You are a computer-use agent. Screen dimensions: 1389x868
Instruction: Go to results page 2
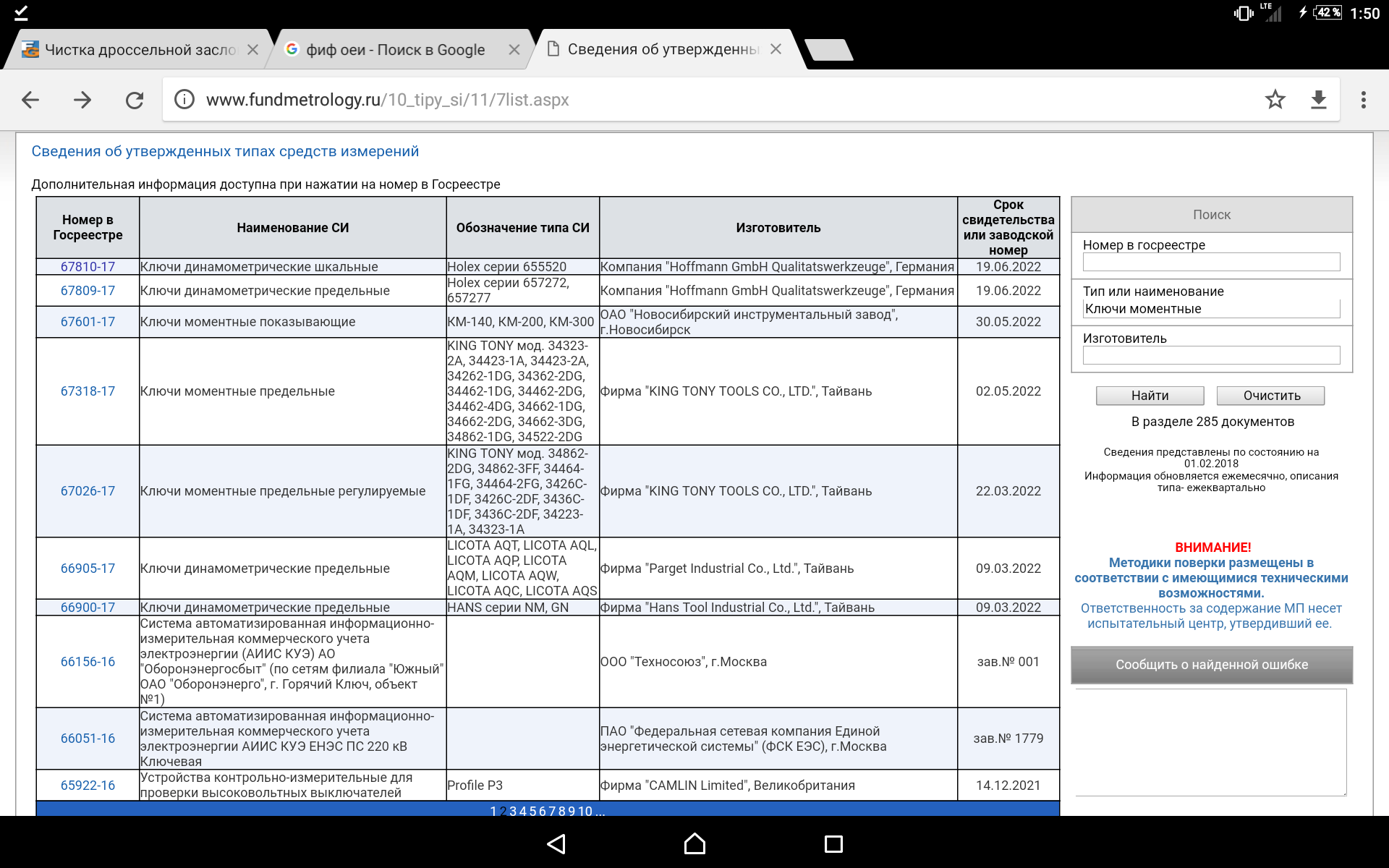(x=504, y=811)
